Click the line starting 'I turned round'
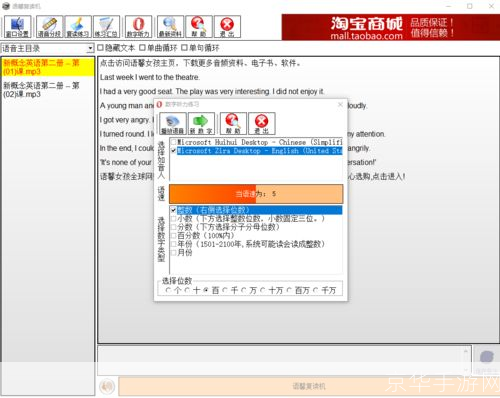 coord(127,134)
